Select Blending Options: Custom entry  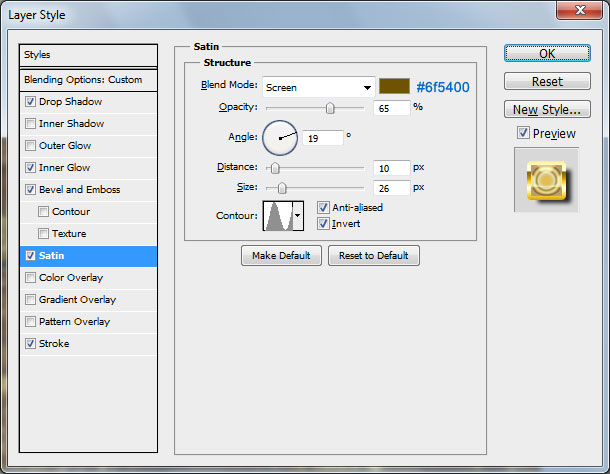click(88, 80)
